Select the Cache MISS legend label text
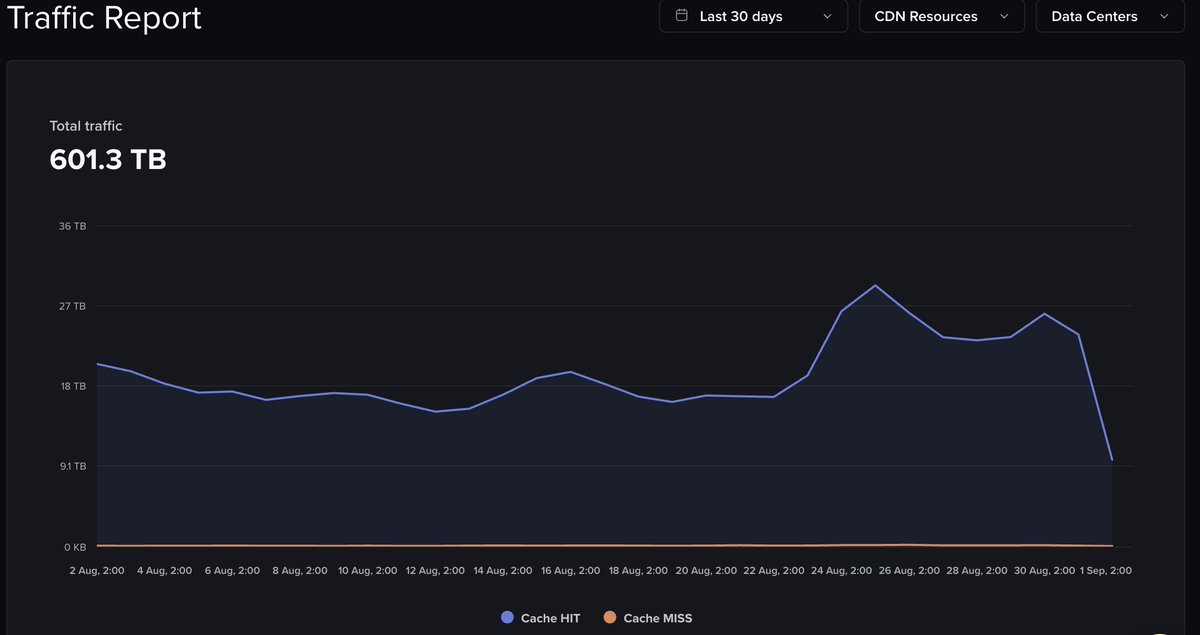The height and width of the screenshot is (635, 1200). 658,618
